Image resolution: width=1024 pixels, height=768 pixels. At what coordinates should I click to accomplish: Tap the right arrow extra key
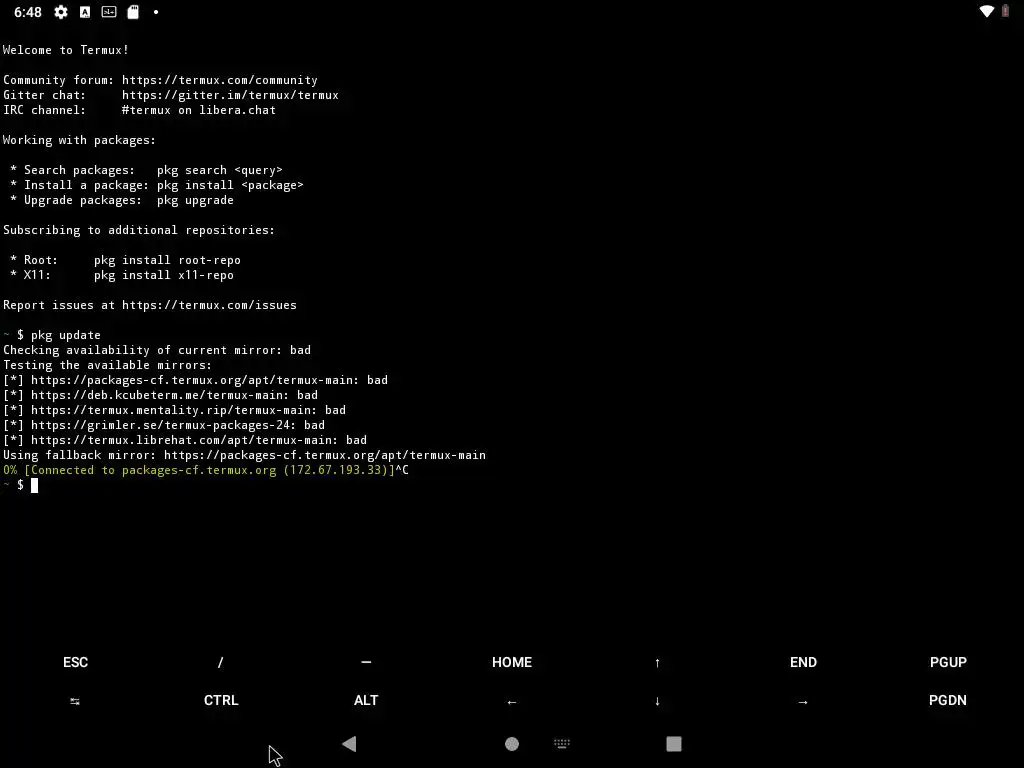803,702
